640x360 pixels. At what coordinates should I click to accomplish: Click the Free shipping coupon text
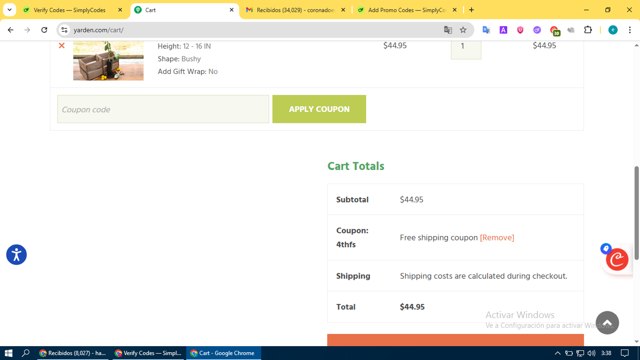click(439, 238)
